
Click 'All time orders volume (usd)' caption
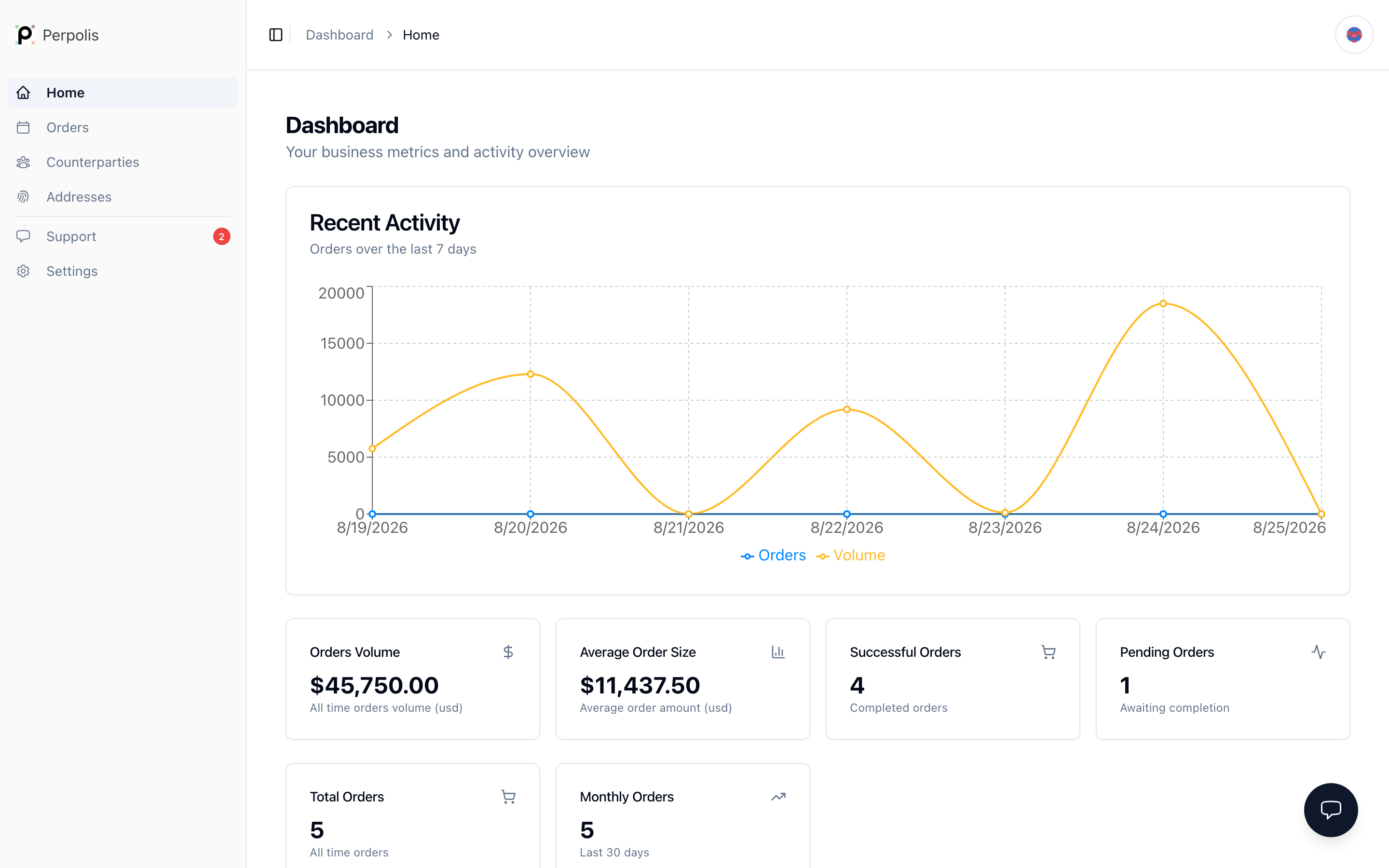point(386,708)
